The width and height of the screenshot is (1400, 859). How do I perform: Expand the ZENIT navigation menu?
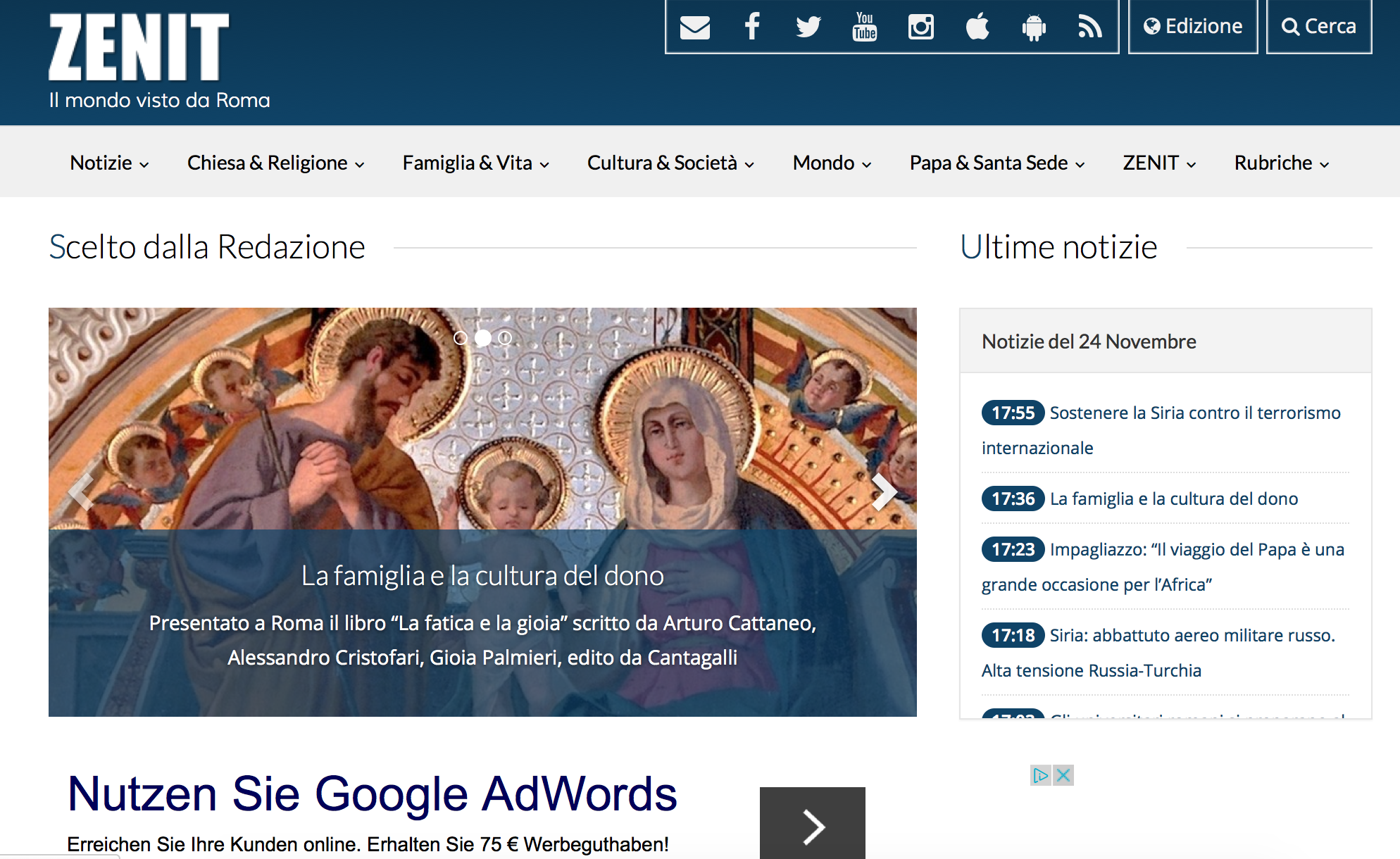tap(1159, 163)
